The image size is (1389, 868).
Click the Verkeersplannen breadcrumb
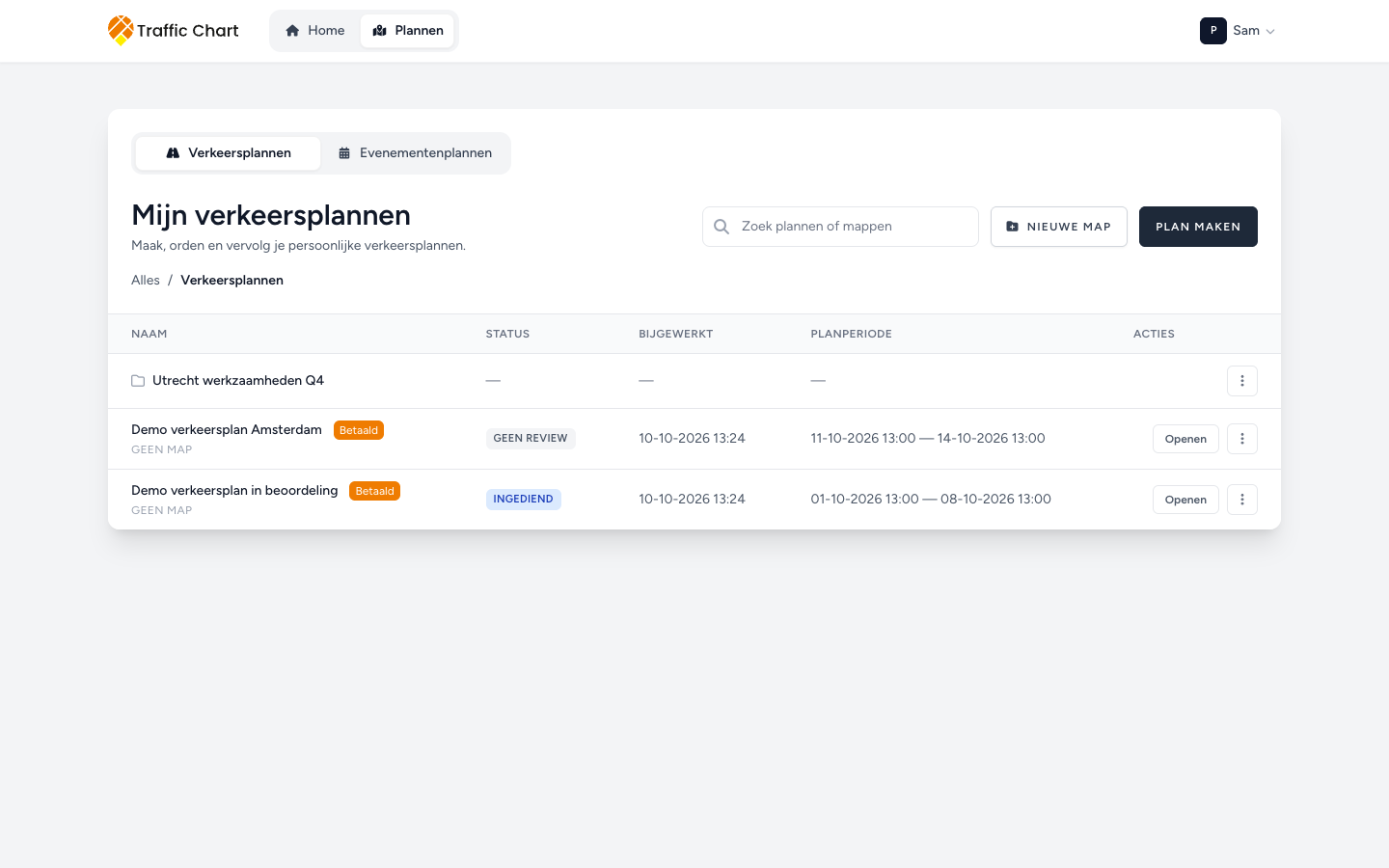(x=231, y=281)
